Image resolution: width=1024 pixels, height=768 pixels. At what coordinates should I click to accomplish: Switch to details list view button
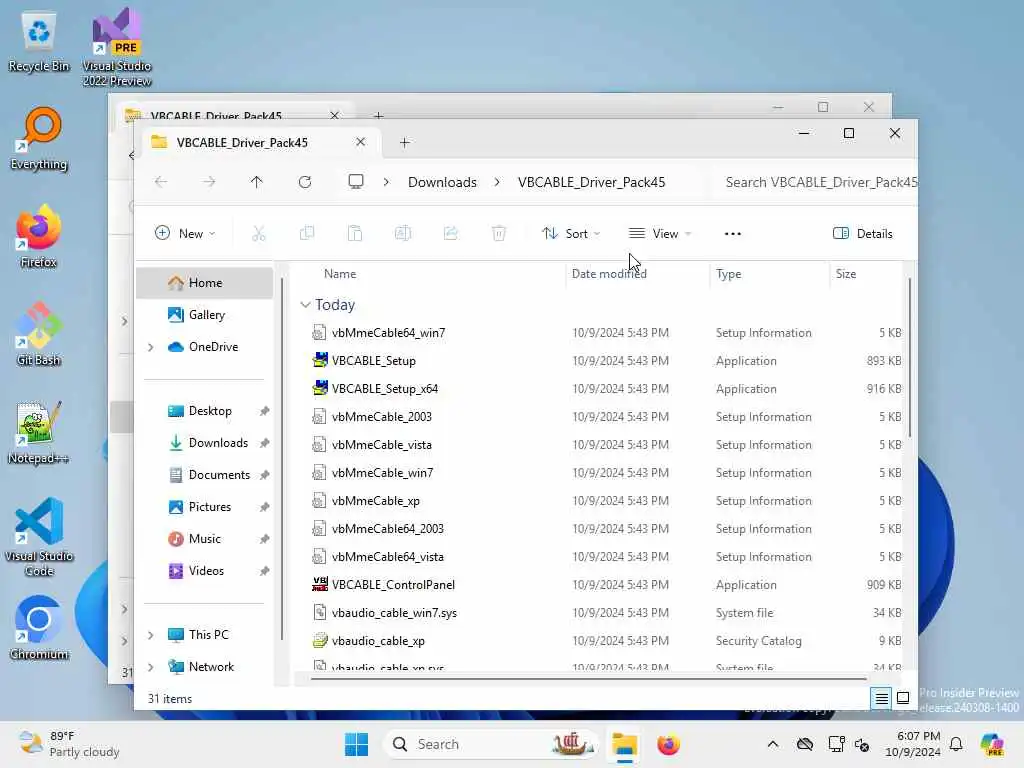882,698
